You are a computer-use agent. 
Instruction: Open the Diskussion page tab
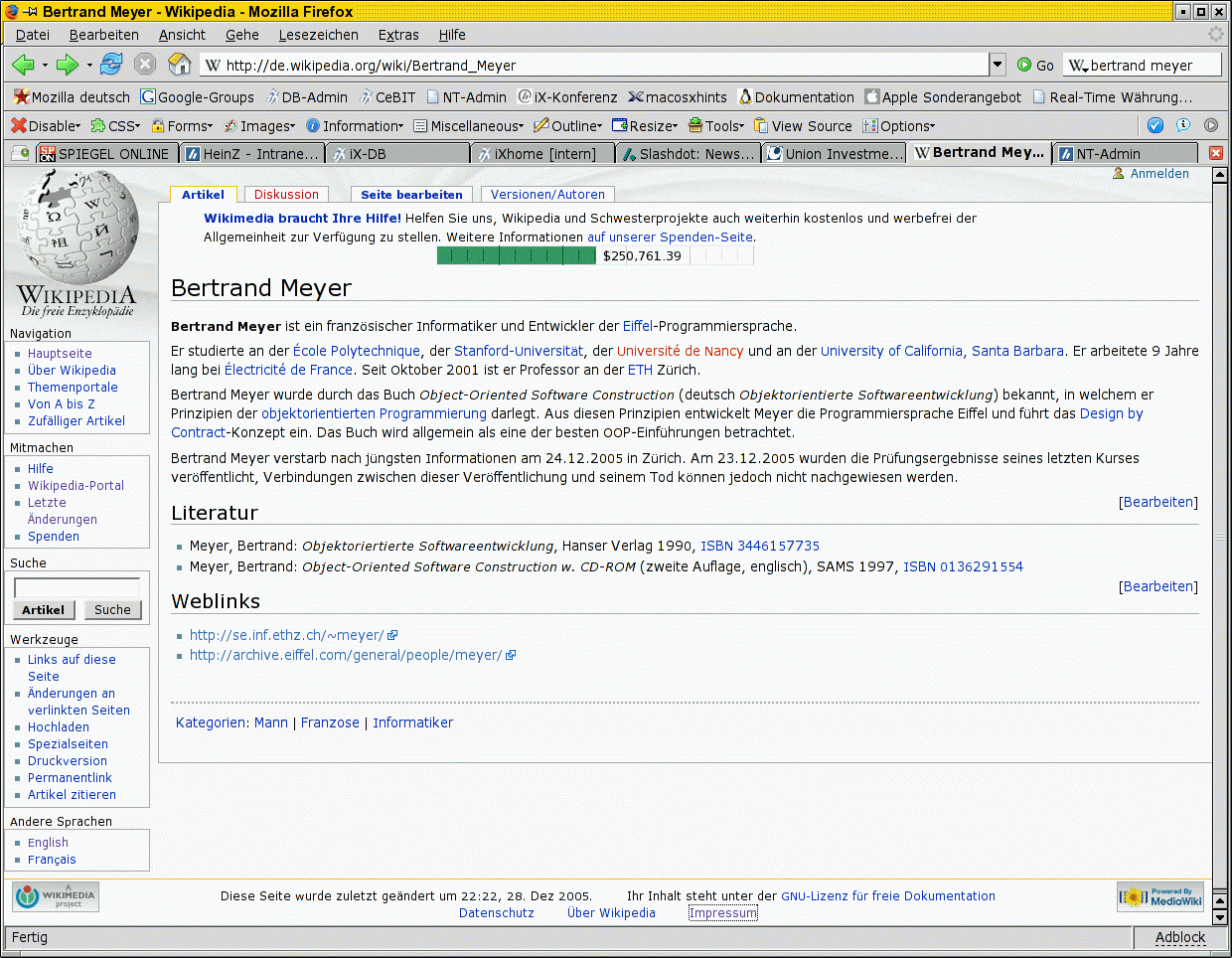[x=286, y=195]
